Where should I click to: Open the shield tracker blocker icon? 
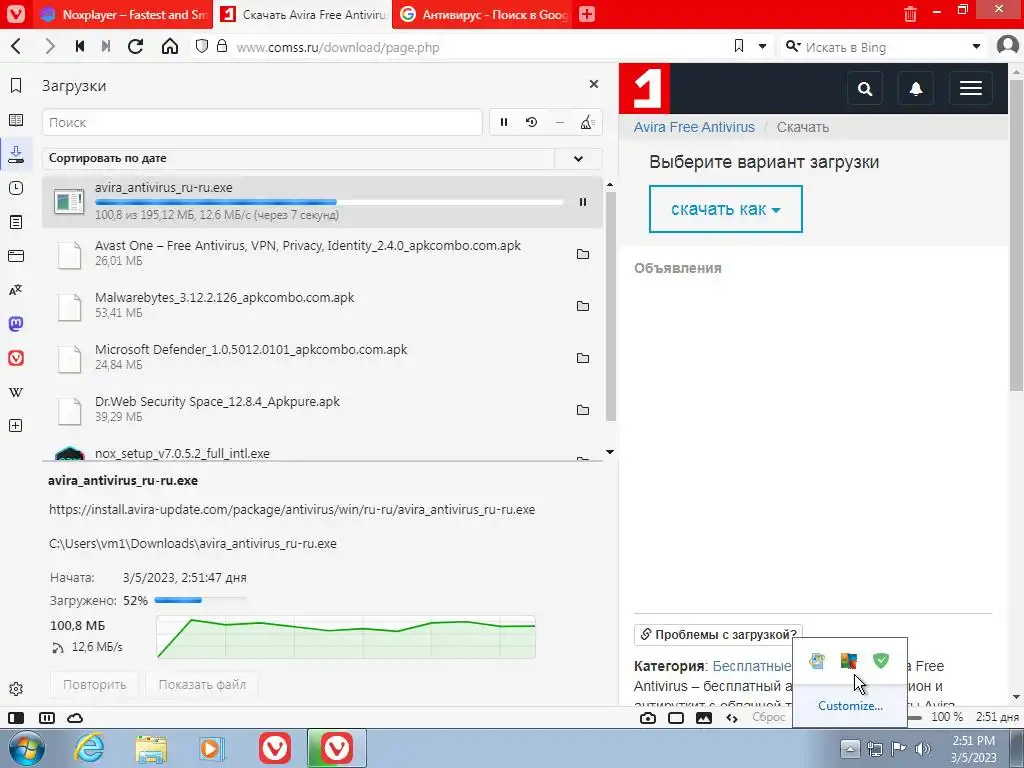tap(202, 46)
